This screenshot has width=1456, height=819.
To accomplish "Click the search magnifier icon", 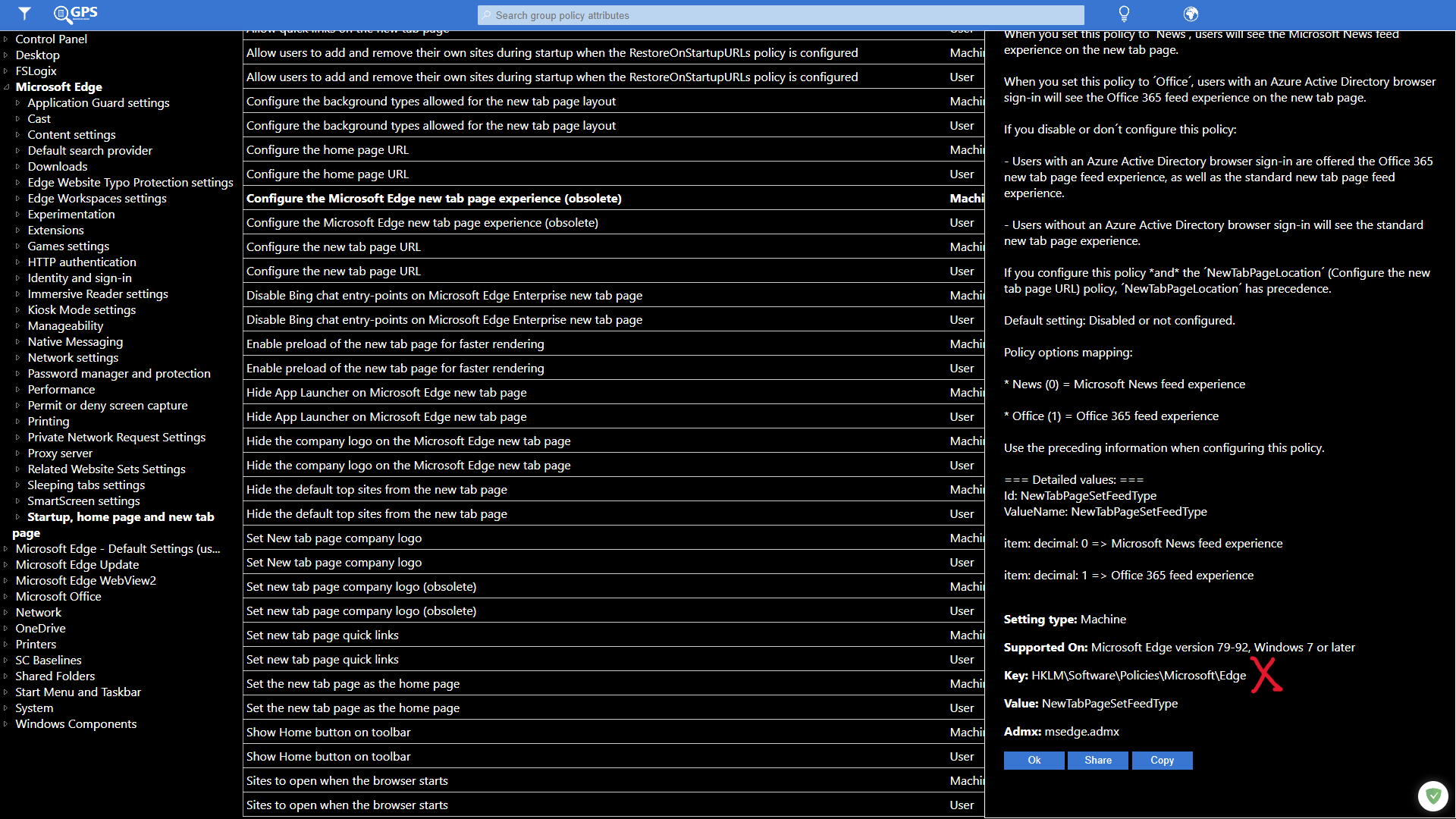I will pos(487,15).
